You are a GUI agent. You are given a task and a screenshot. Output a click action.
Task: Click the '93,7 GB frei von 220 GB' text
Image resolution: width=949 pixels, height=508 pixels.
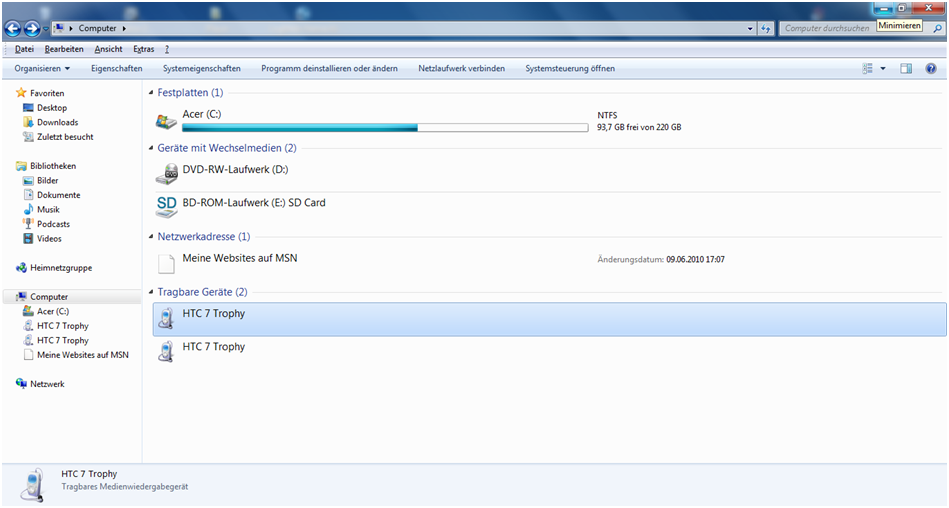tap(639, 127)
